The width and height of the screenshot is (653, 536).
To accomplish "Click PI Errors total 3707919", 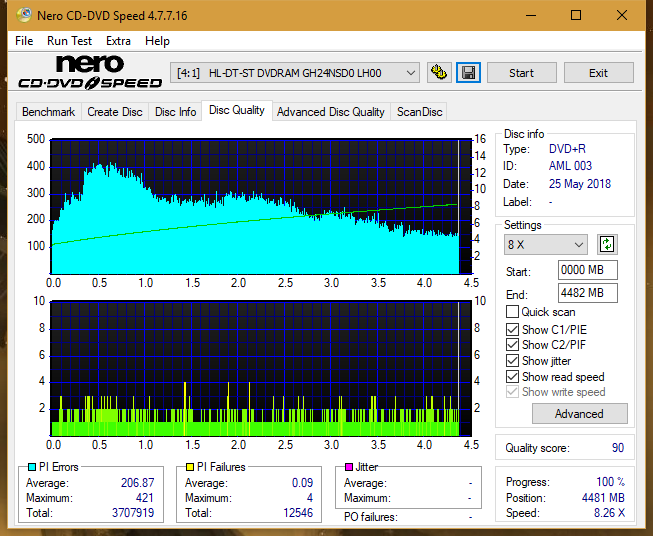I will (x=133, y=513).
